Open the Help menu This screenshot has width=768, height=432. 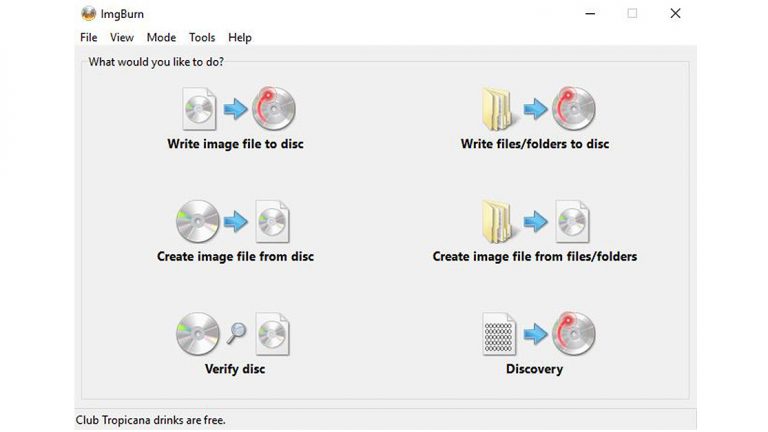[x=240, y=38]
